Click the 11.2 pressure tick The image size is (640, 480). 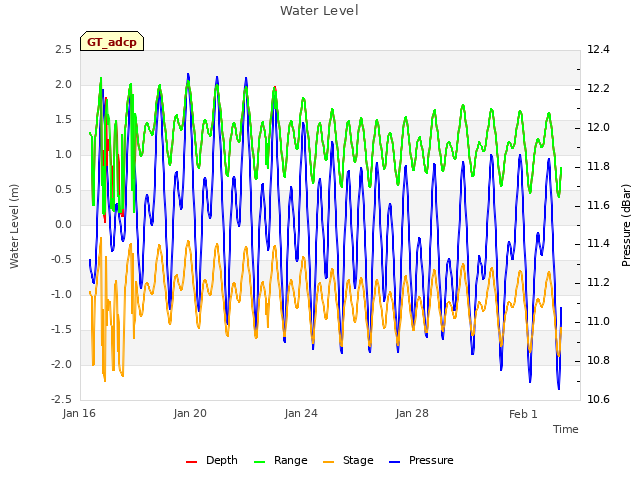(598, 282)
